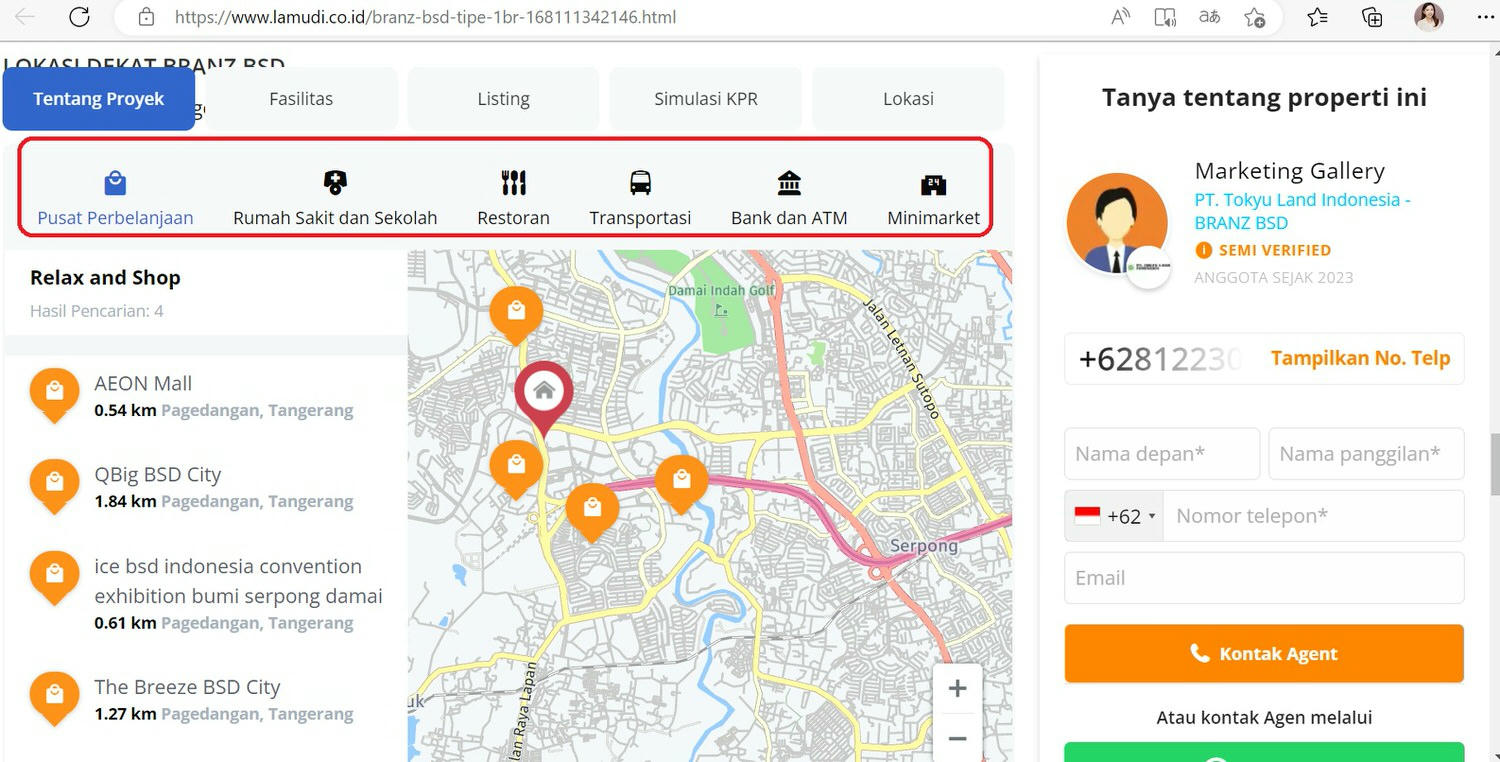
Task: Open browser Collections
Action: pyautogui.click(x=1373, y=17)
